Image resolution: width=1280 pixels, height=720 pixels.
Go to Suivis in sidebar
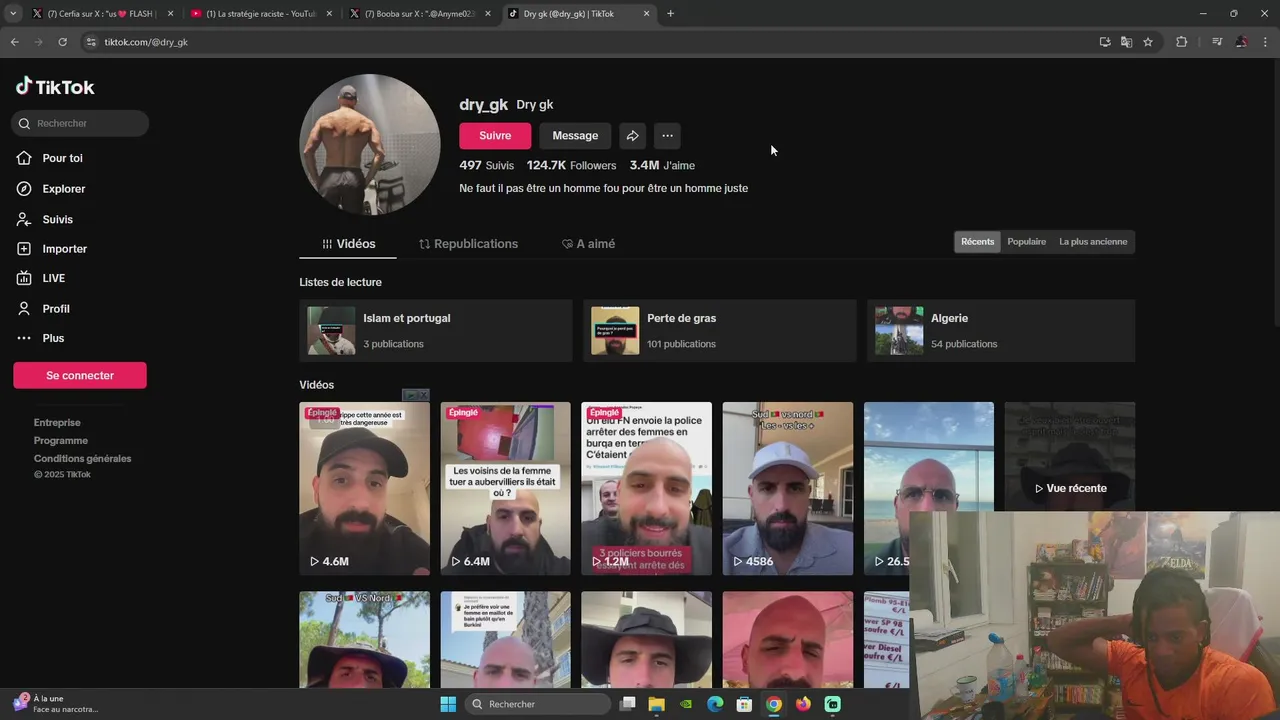pos(45,219)
